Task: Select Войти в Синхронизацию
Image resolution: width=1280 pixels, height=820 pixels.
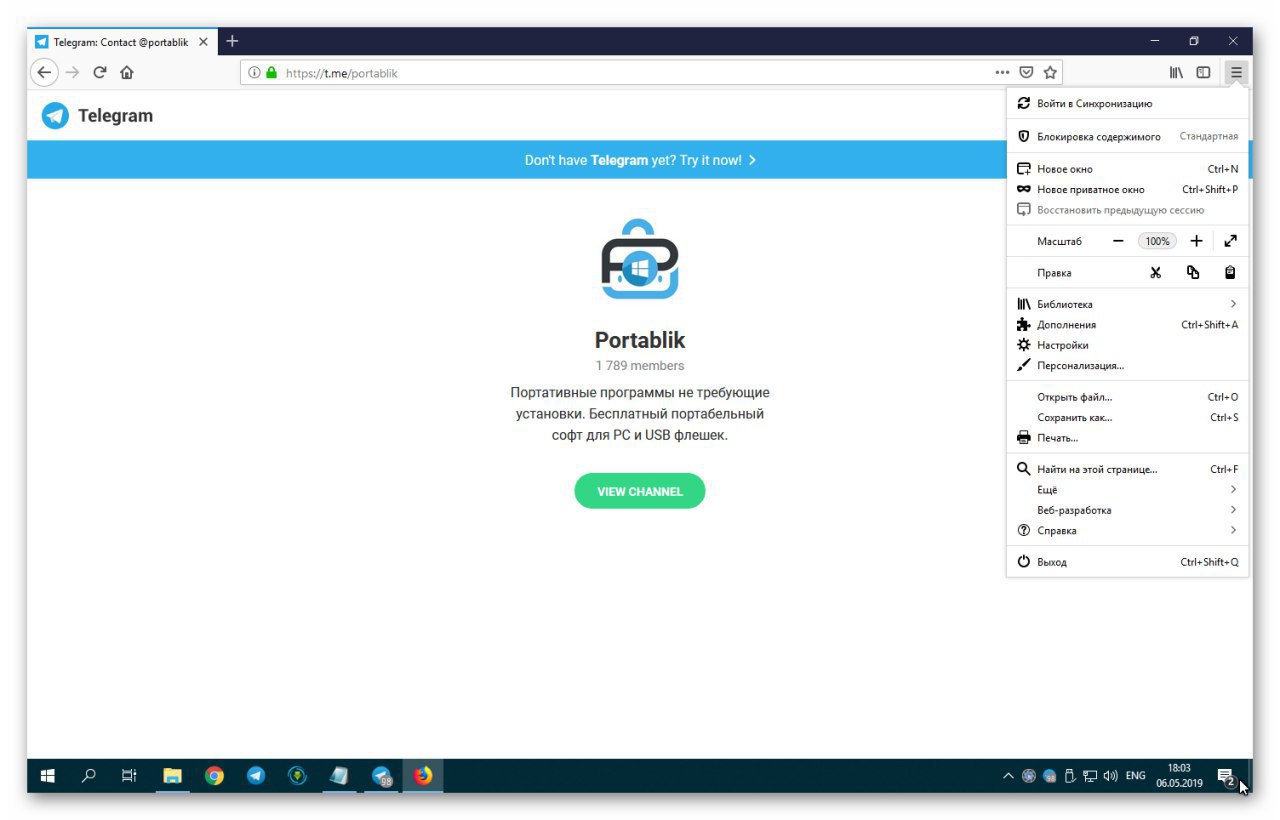Action: [x=1127, y=103]
